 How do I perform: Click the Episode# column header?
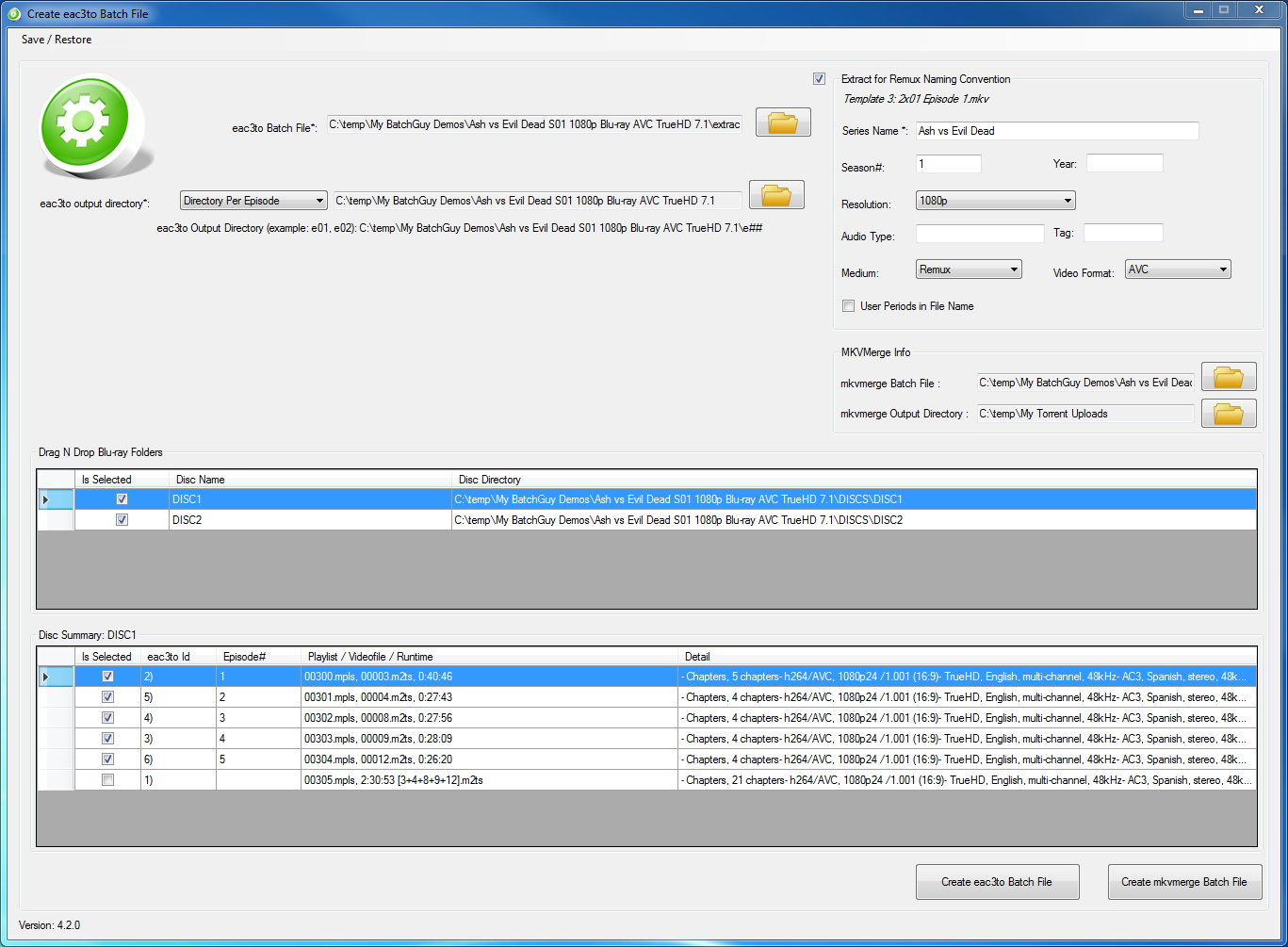tap(258, 657)
